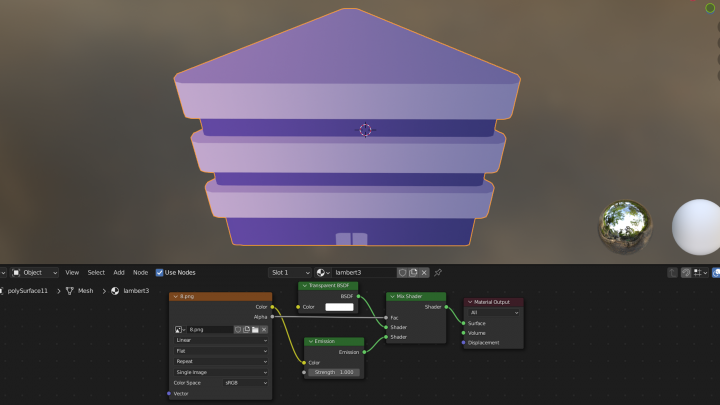The image size is (720, 405).
Task: Click the Surface input socket on Material Output
Action: pyautogui.click(x=463, y=323)
